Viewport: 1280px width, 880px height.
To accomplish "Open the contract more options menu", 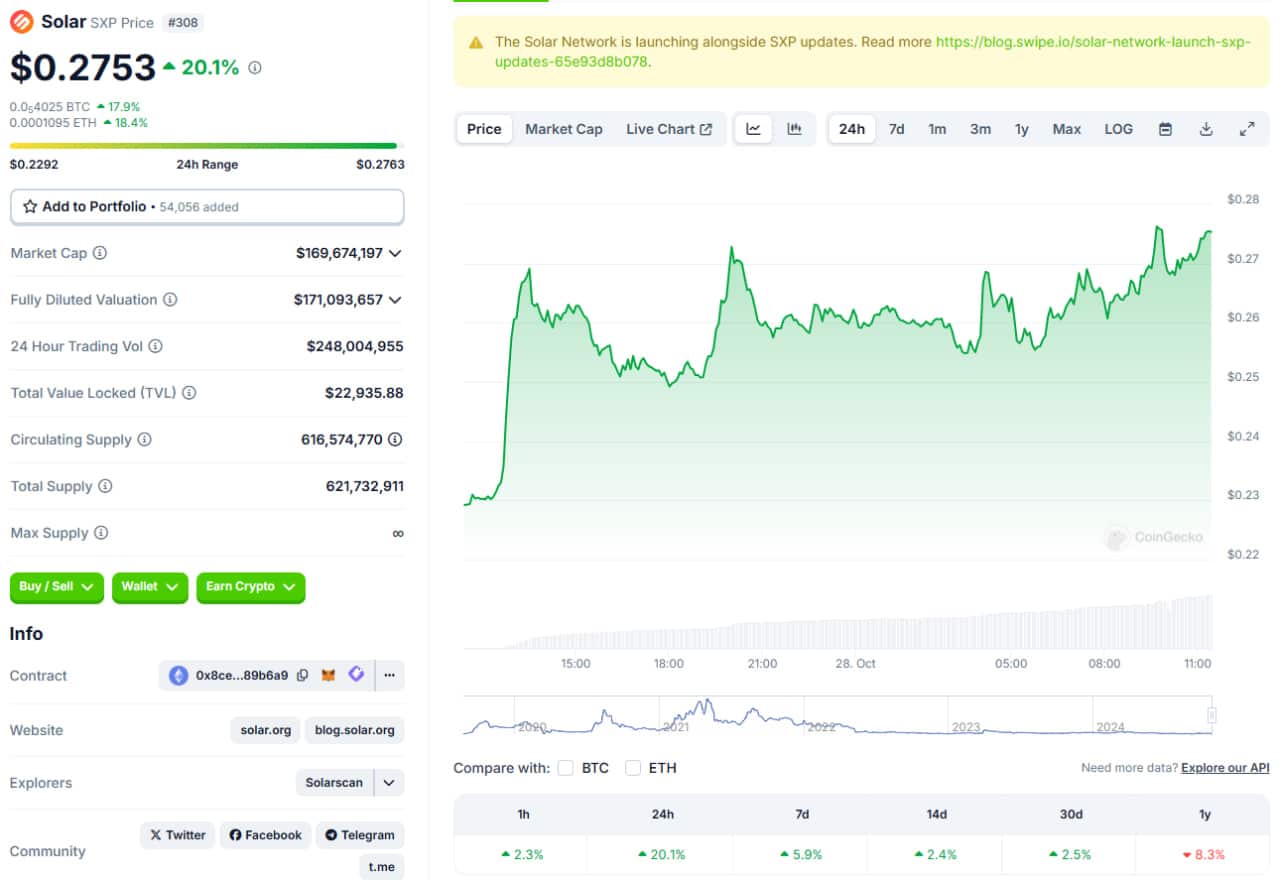I will 390,676.
